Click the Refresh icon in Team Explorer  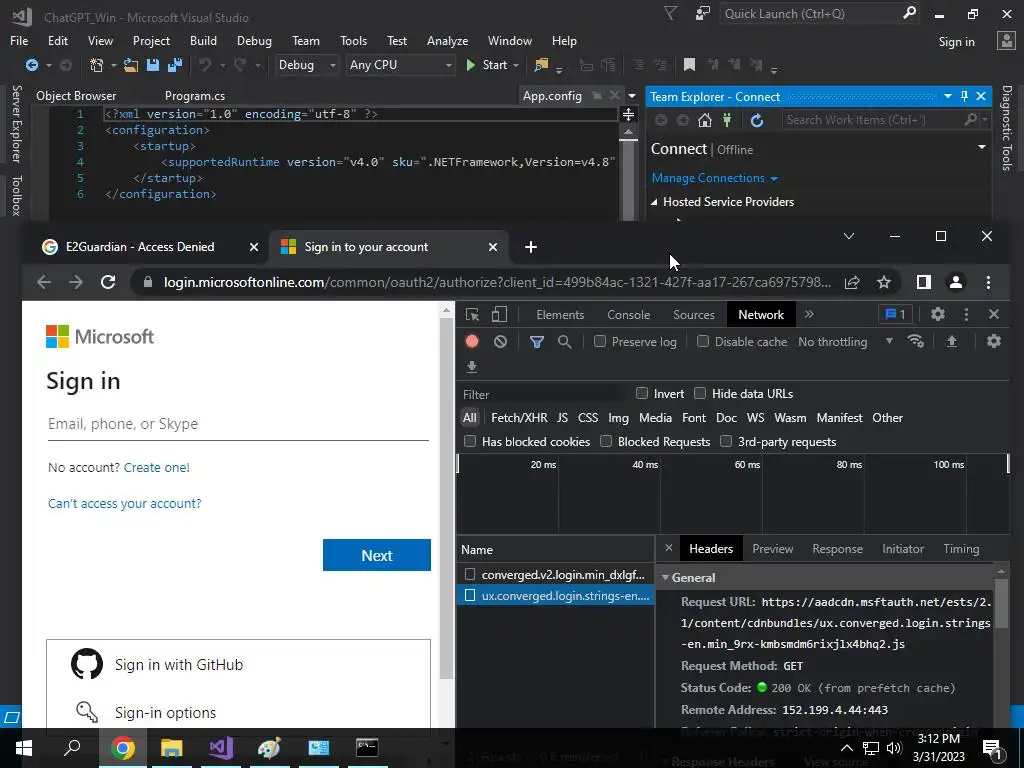tap(757, 120)
